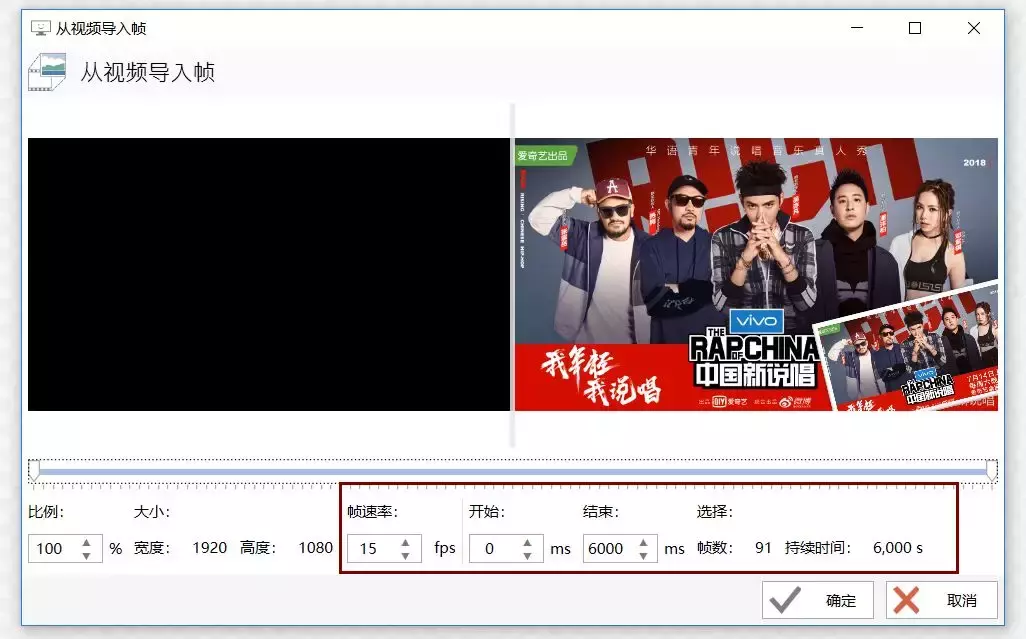Click the black start frame preview
The image size is (1026, 639).
coord(269,274)
